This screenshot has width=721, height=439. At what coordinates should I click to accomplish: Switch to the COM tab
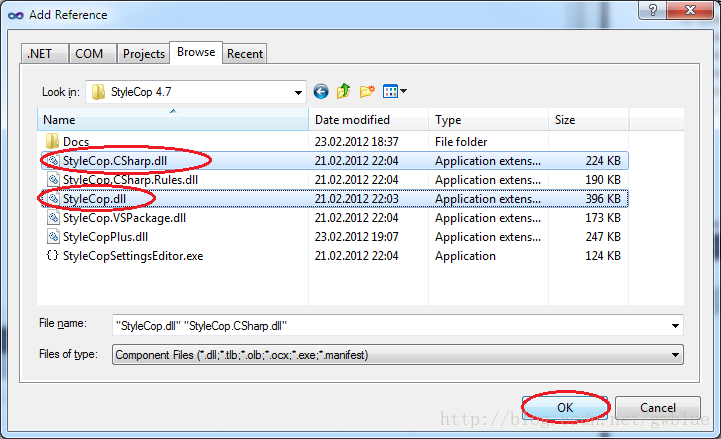point(92,54)
